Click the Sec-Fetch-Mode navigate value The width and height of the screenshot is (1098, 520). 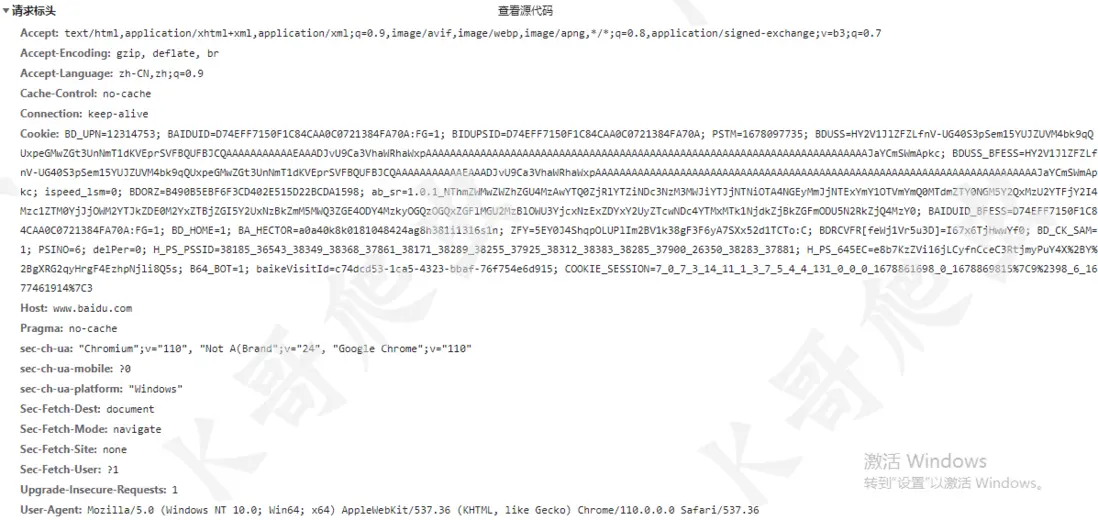137,429
